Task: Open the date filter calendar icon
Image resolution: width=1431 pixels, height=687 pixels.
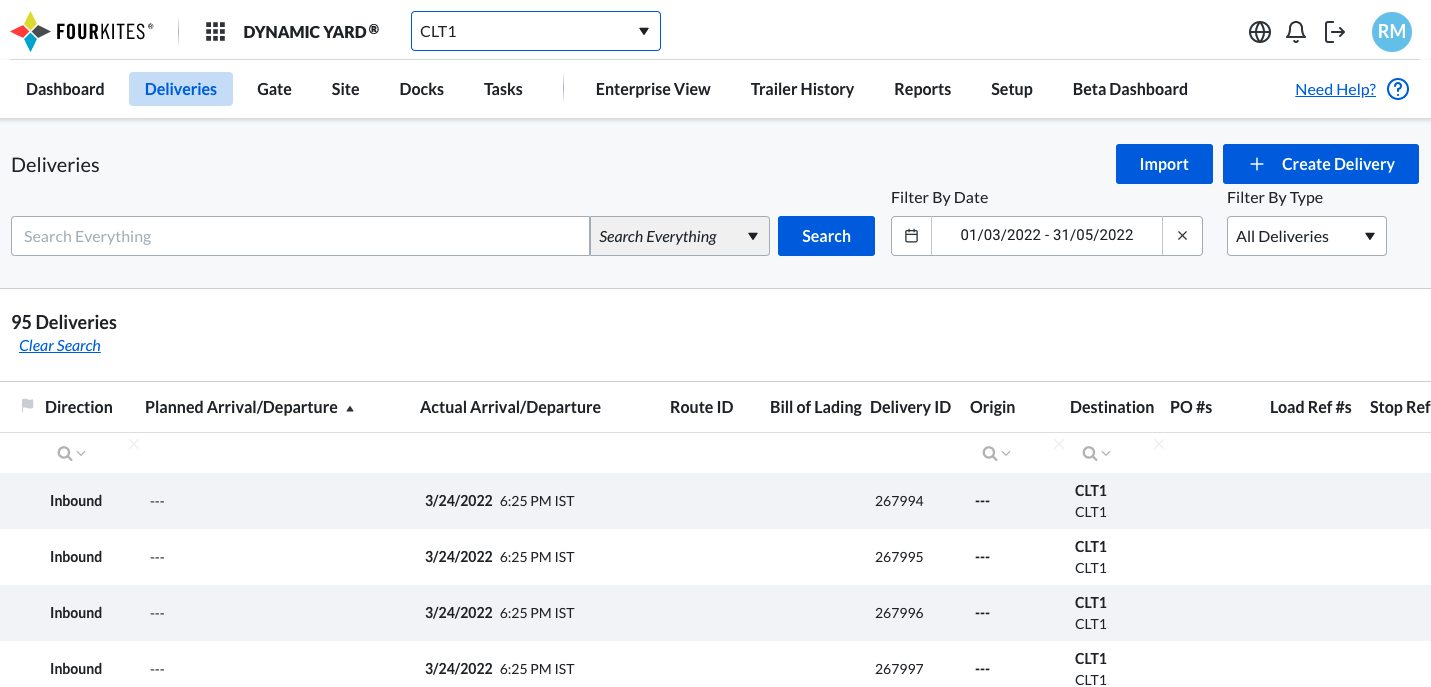Action: point(911,236)
